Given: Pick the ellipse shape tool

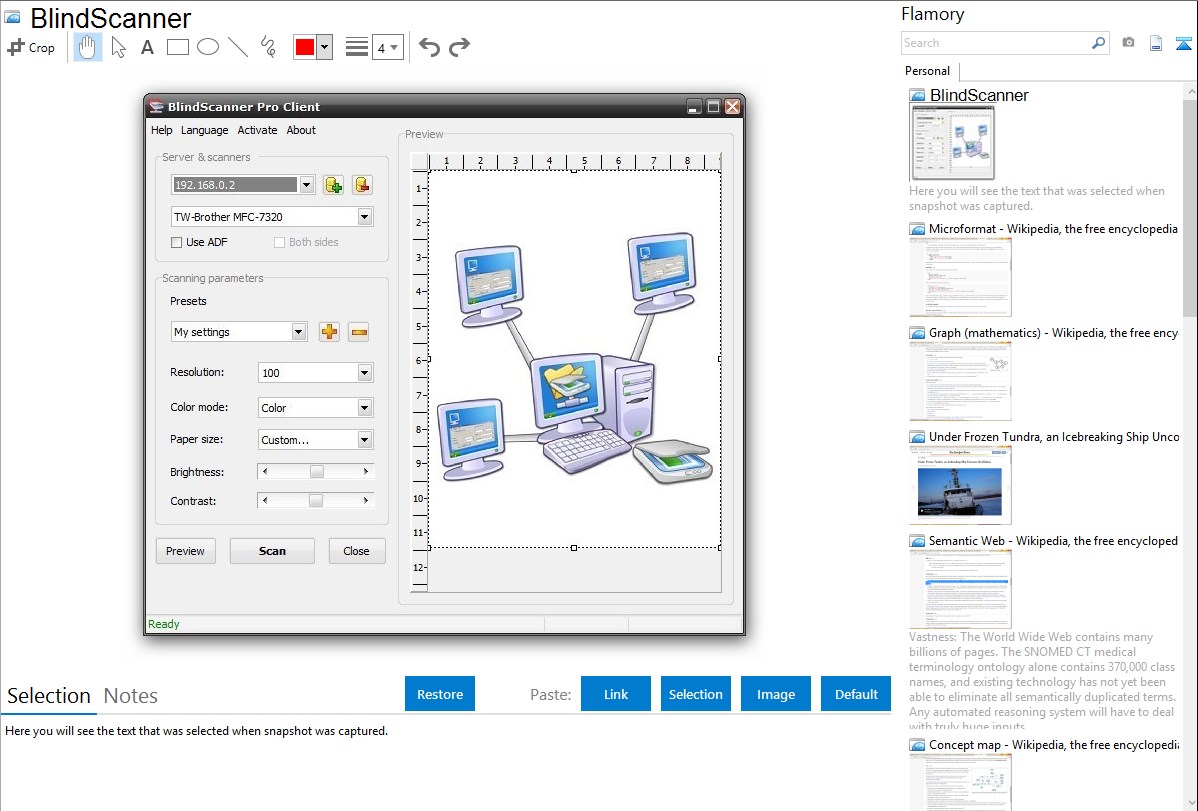Looking at the screenshot, I should tap(208, 47).
